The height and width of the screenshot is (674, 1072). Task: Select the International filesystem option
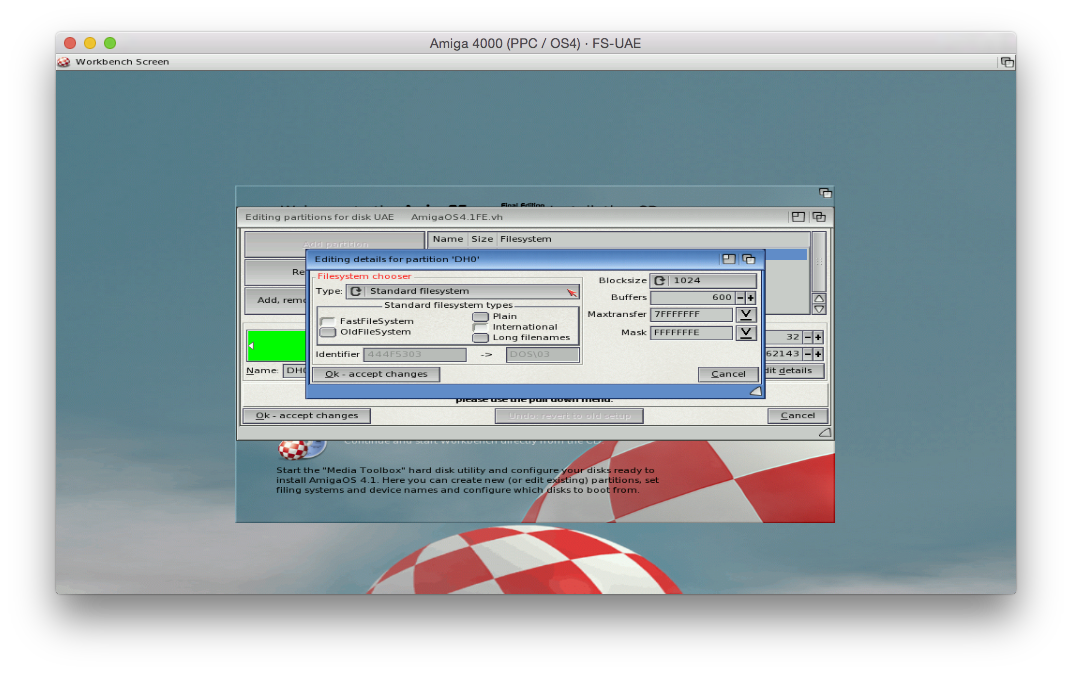pyautogui.click(x=481, y=327)
